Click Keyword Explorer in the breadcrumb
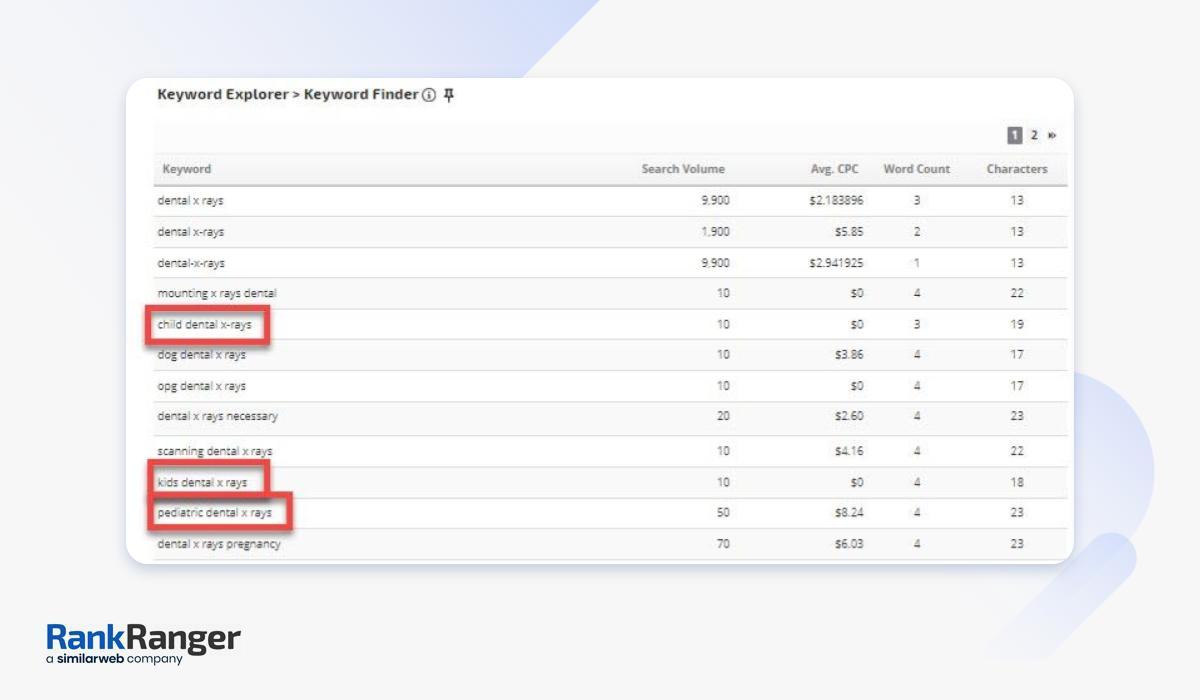The image size is (1200, 700). pos(222,95)
